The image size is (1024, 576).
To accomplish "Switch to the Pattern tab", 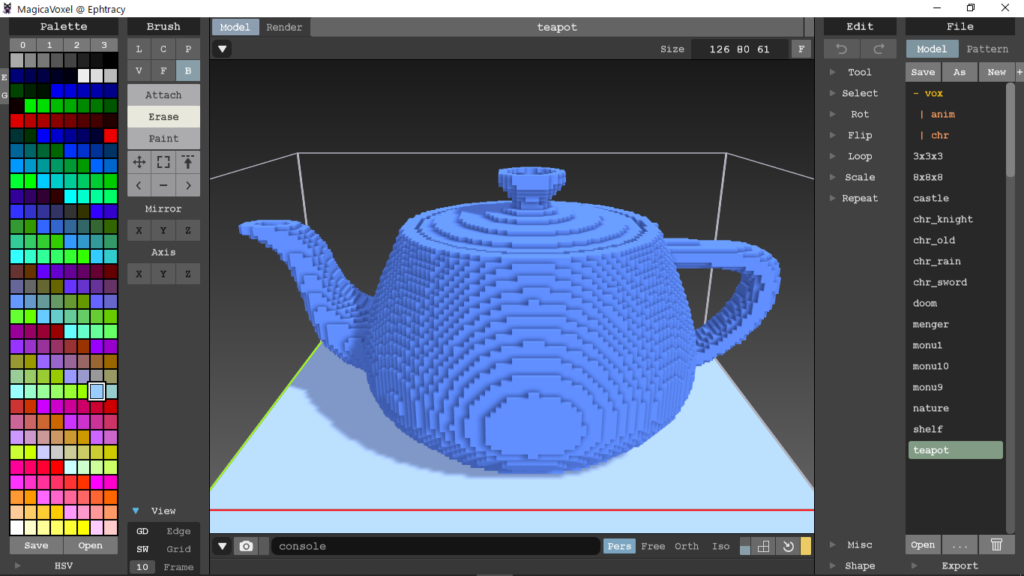I will [x=987, y=49].
